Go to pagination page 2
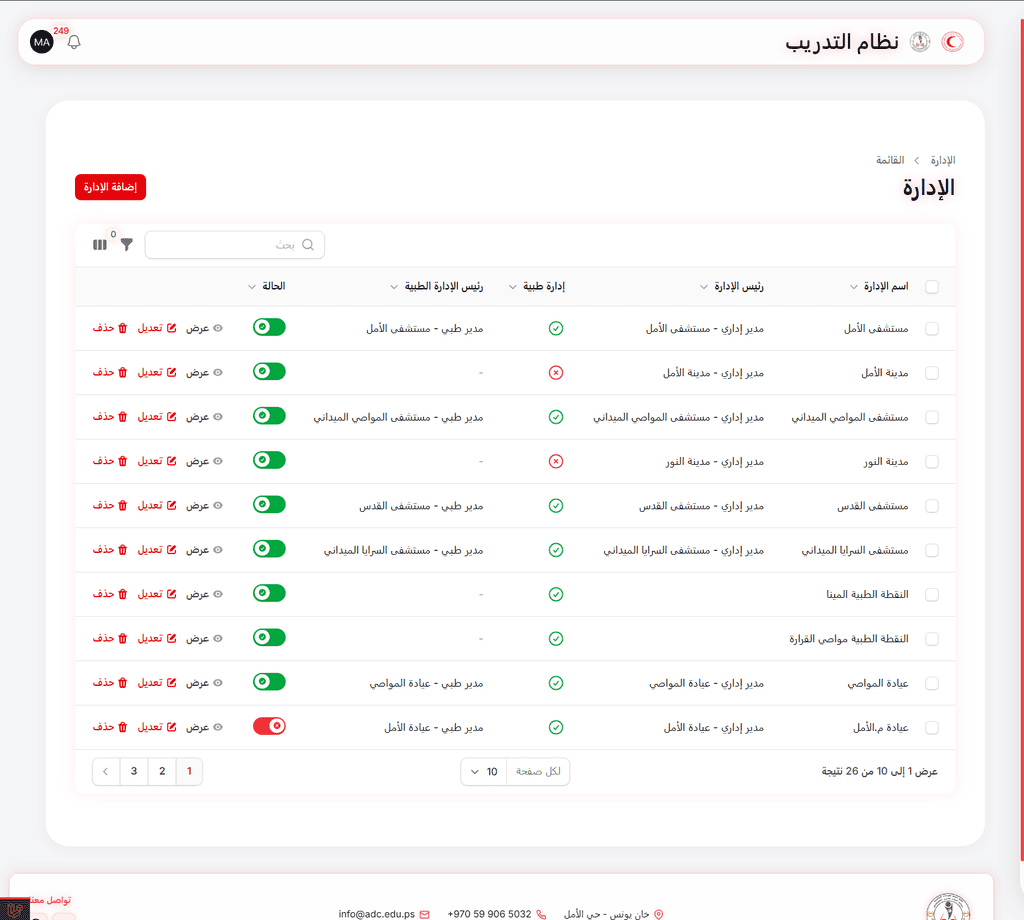This screenshot has height=920, width=1024. (162, 772)
